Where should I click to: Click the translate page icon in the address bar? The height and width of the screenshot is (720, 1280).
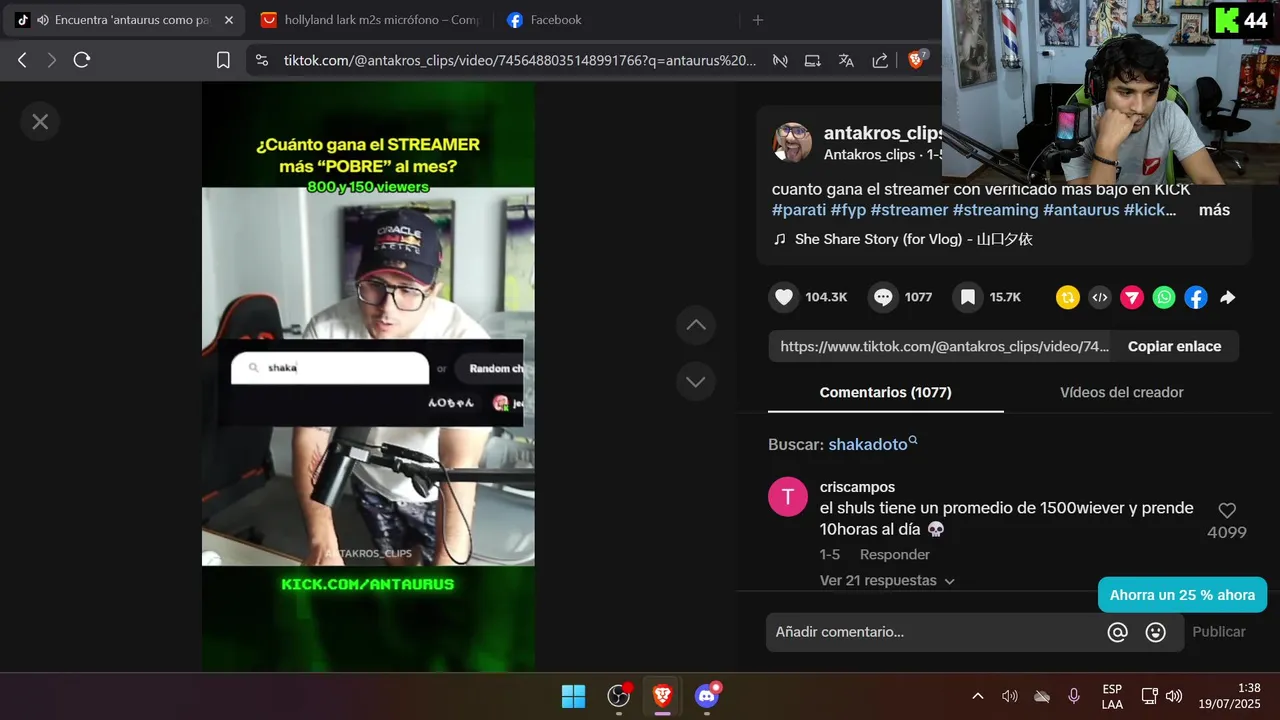click(846, 60)
